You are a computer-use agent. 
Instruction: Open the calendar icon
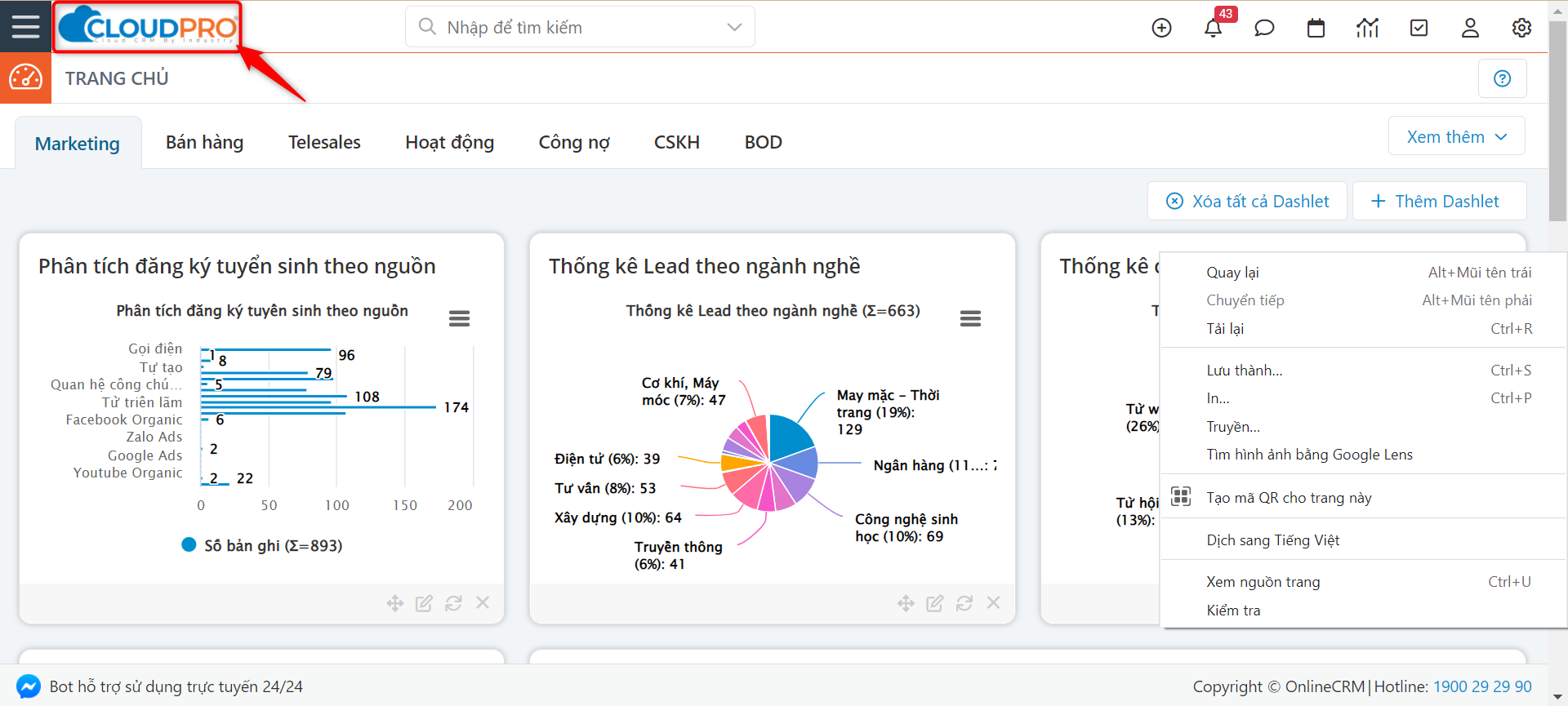tap(1316, 28)
